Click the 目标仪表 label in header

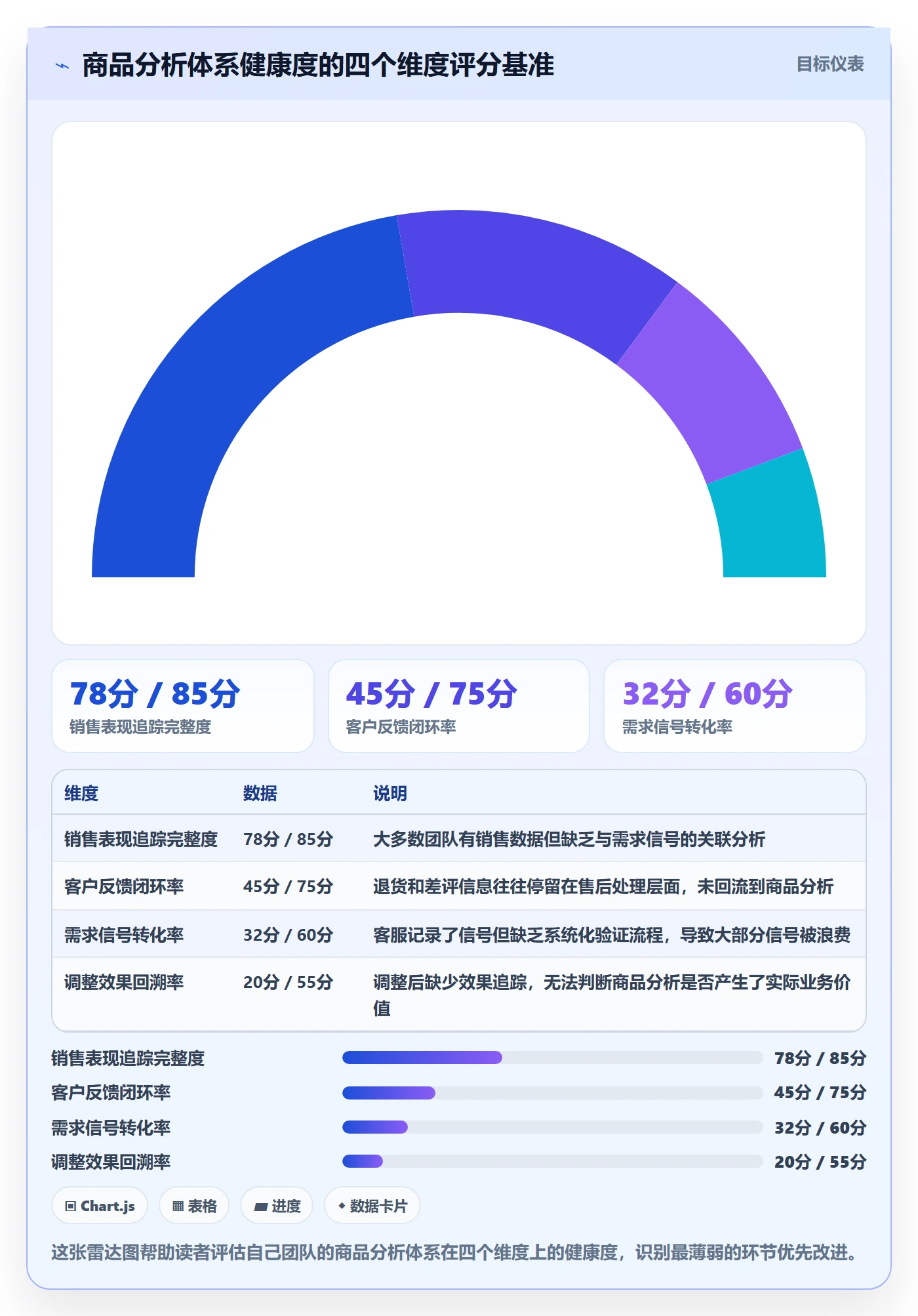829,64
